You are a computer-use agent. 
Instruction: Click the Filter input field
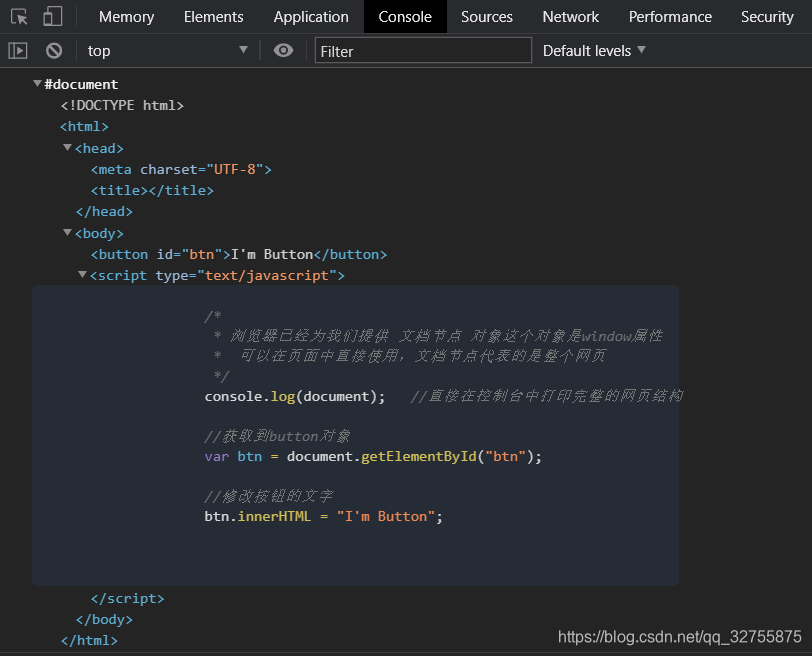(423, 50)
